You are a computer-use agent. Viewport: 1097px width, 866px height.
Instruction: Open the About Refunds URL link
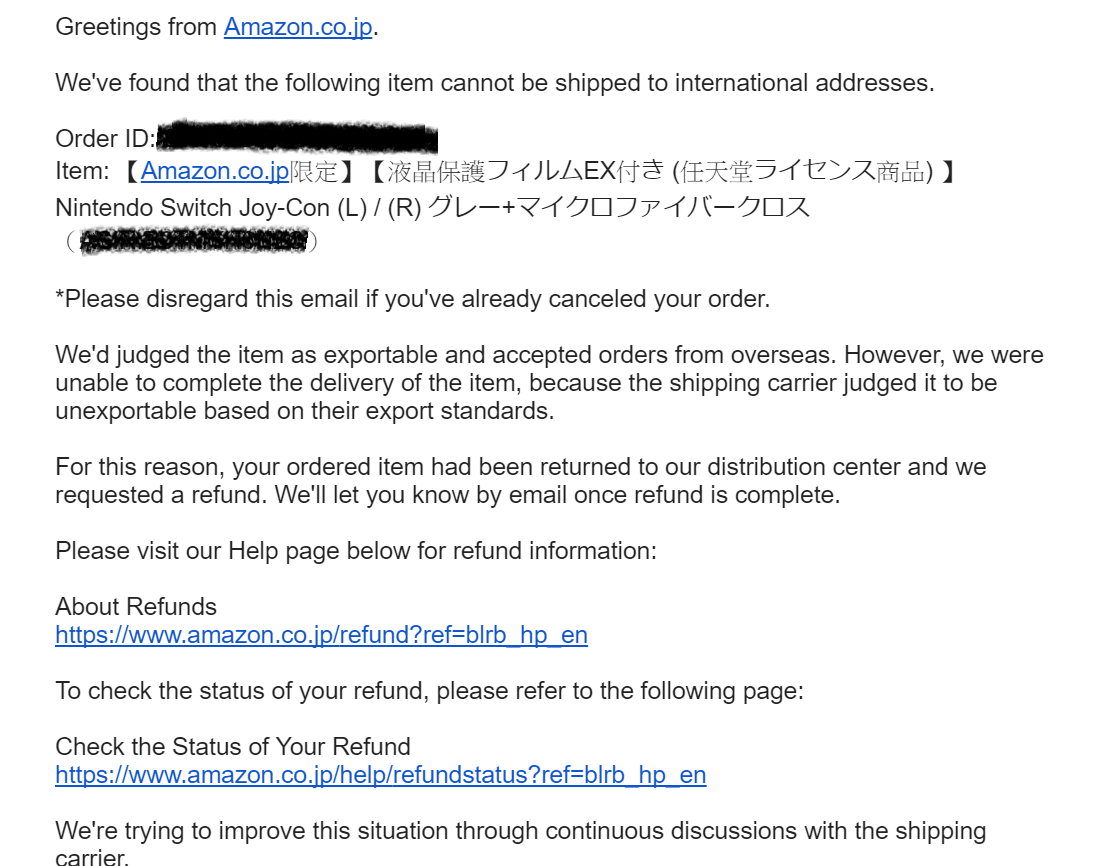pos(321,635)
